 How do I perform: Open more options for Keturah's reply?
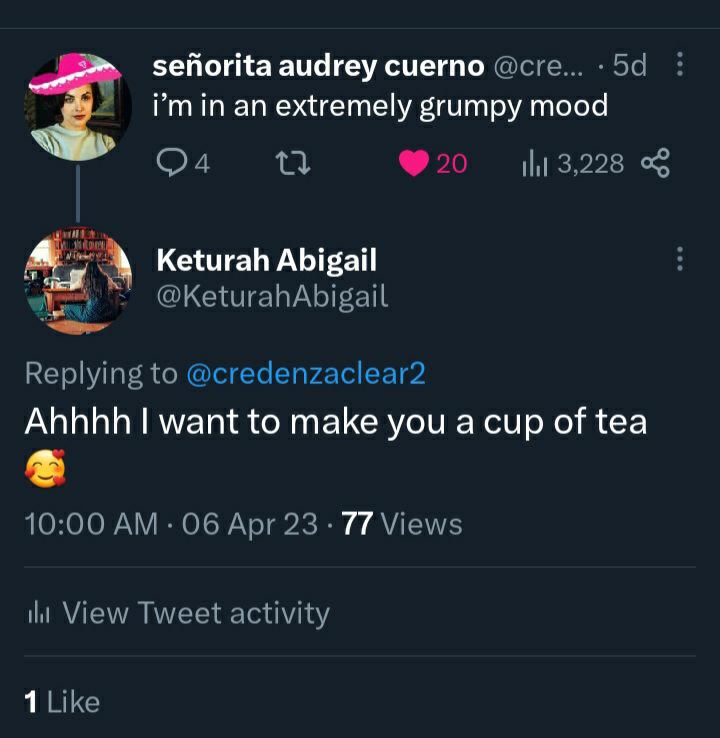[680, 258]
